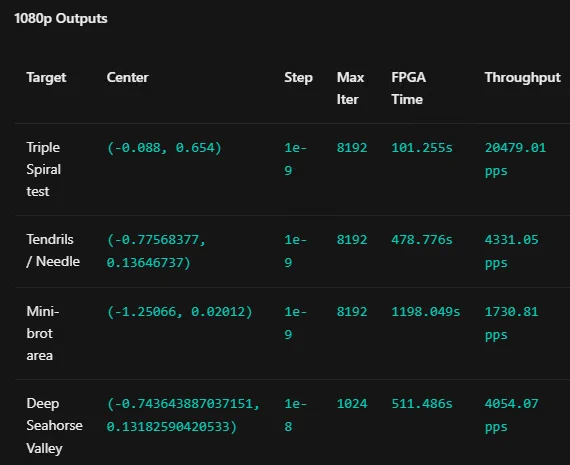Click throughput 4054.07 pps
Screen dimensions: 570x465
pos(511,415)
